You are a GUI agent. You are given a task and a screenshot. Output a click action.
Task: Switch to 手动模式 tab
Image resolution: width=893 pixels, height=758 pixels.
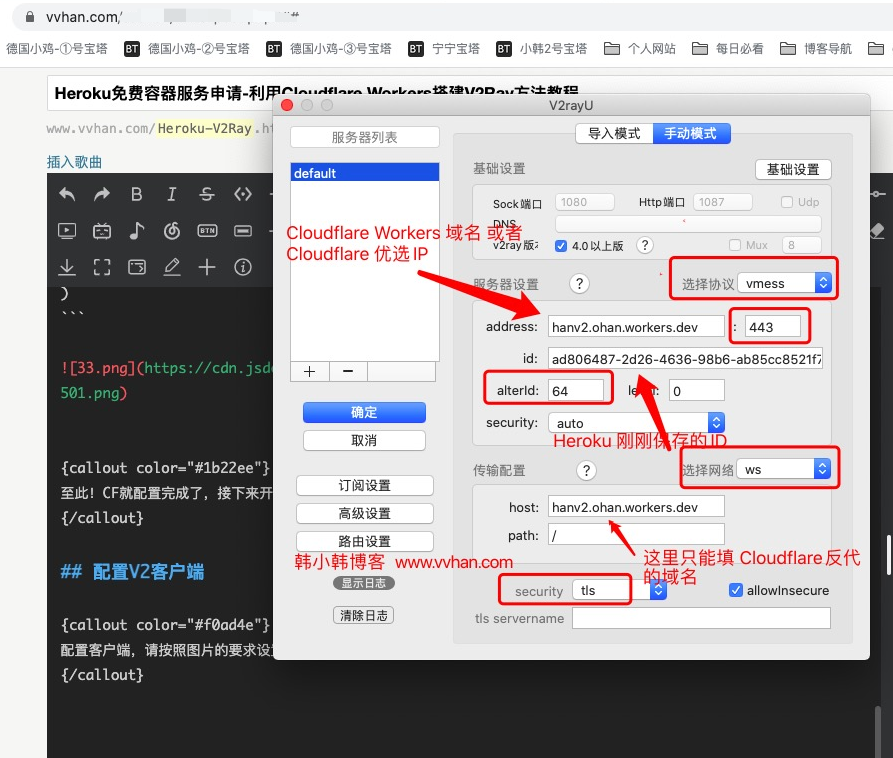pos(691,133)
